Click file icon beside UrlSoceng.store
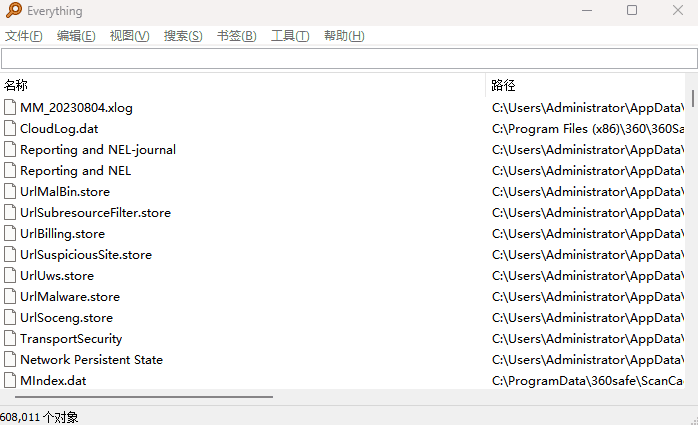 (x=10, y=317)
